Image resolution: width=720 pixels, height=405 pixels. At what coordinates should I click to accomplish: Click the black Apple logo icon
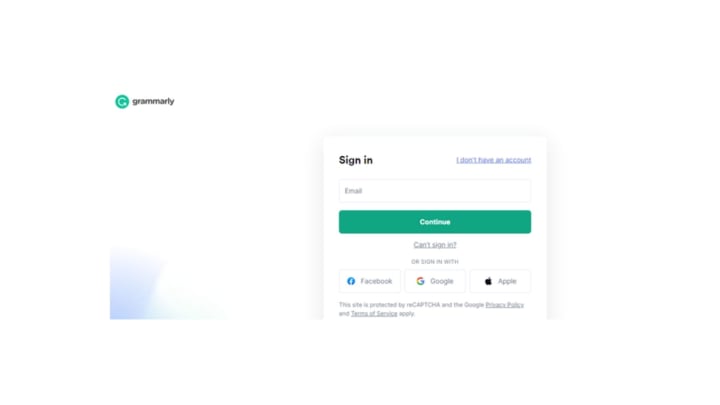488,281
